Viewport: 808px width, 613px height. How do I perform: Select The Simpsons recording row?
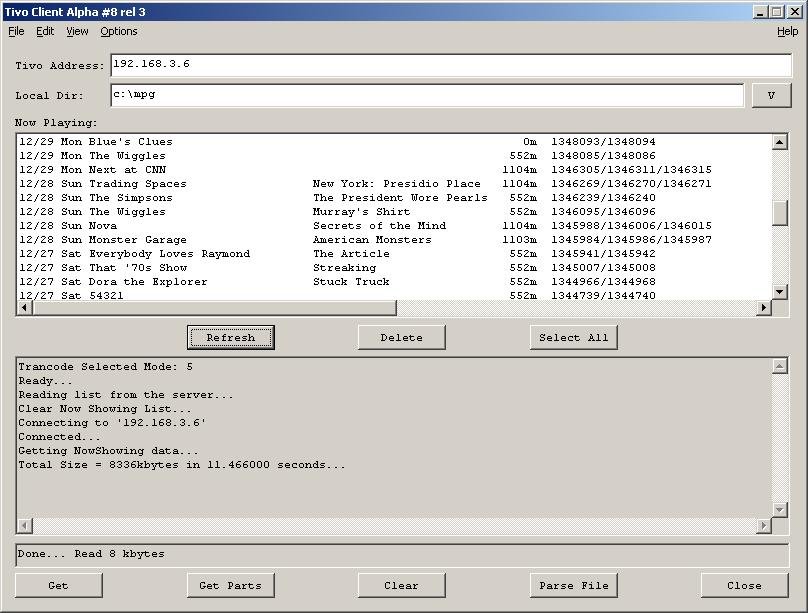click(x=394, y=198)
